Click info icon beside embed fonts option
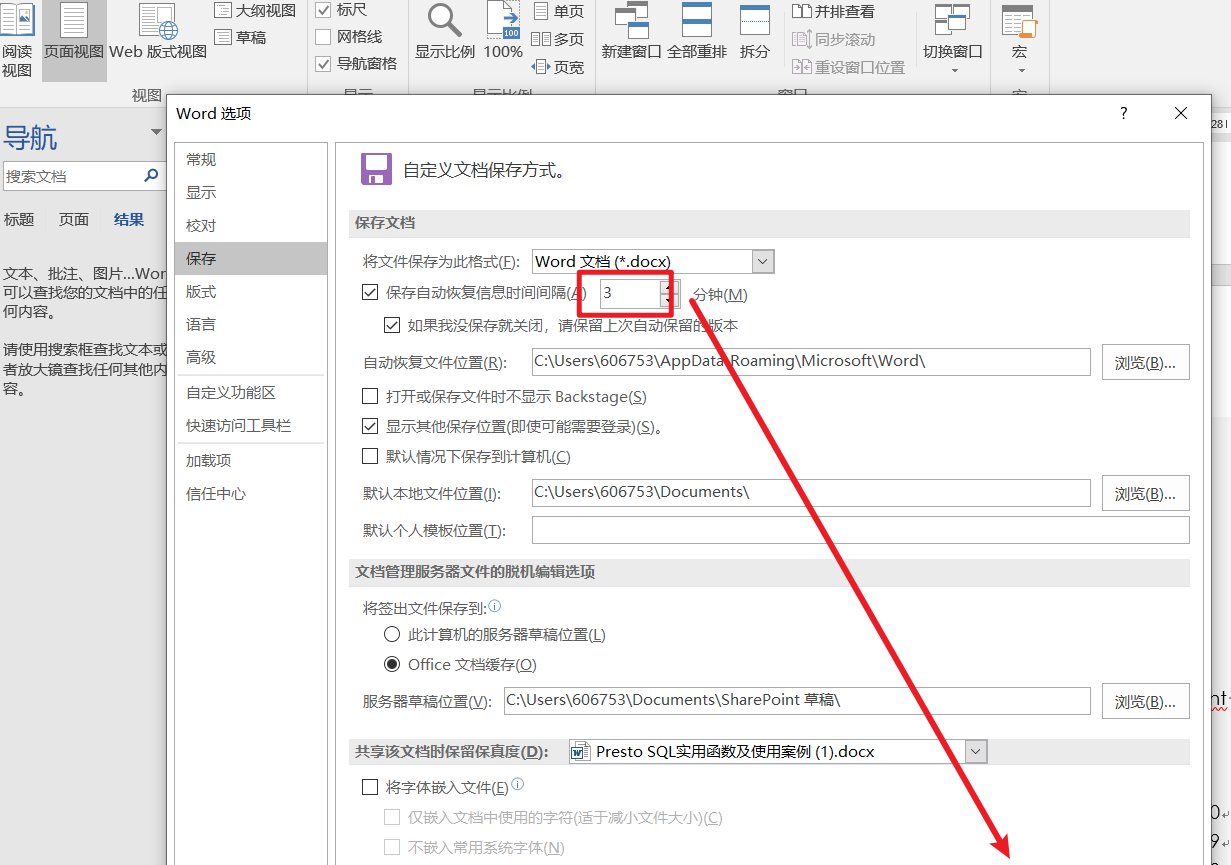The image size is (1231, 865). (518, 785)
